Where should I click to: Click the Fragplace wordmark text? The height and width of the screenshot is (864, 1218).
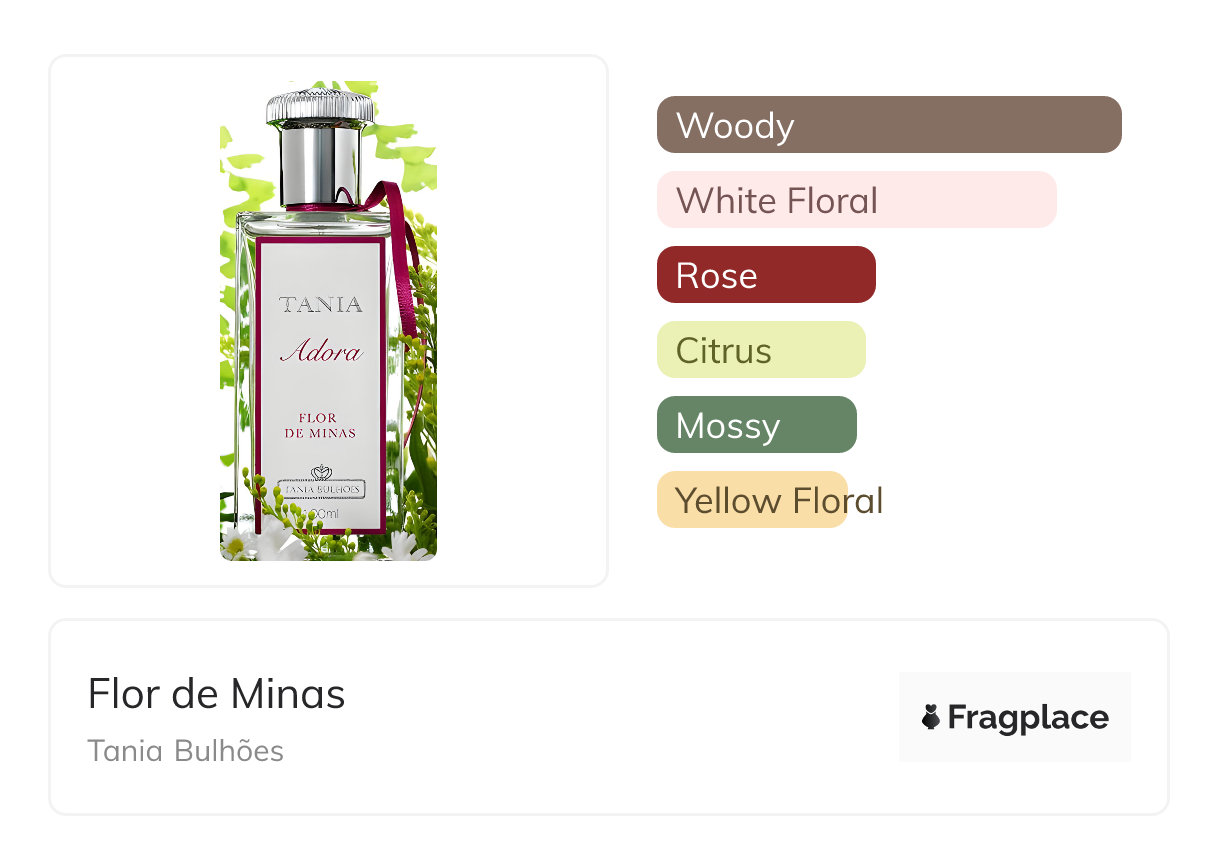(x=1028, y=717)
